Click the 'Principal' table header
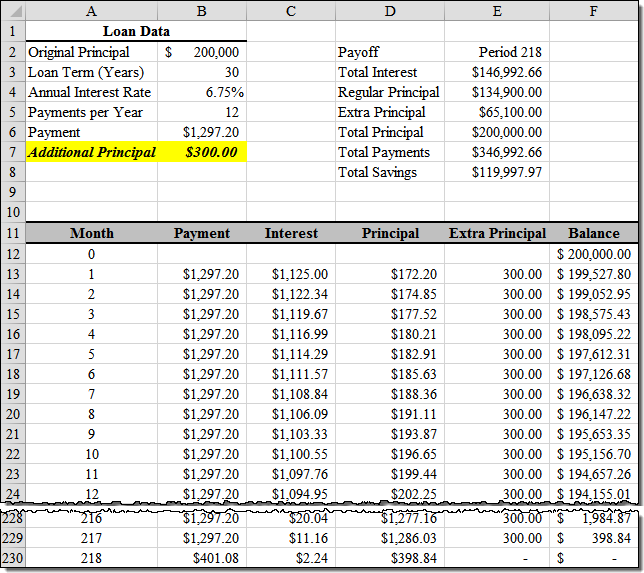The height and width of the screenshot is (573, 644). point(390,233)
